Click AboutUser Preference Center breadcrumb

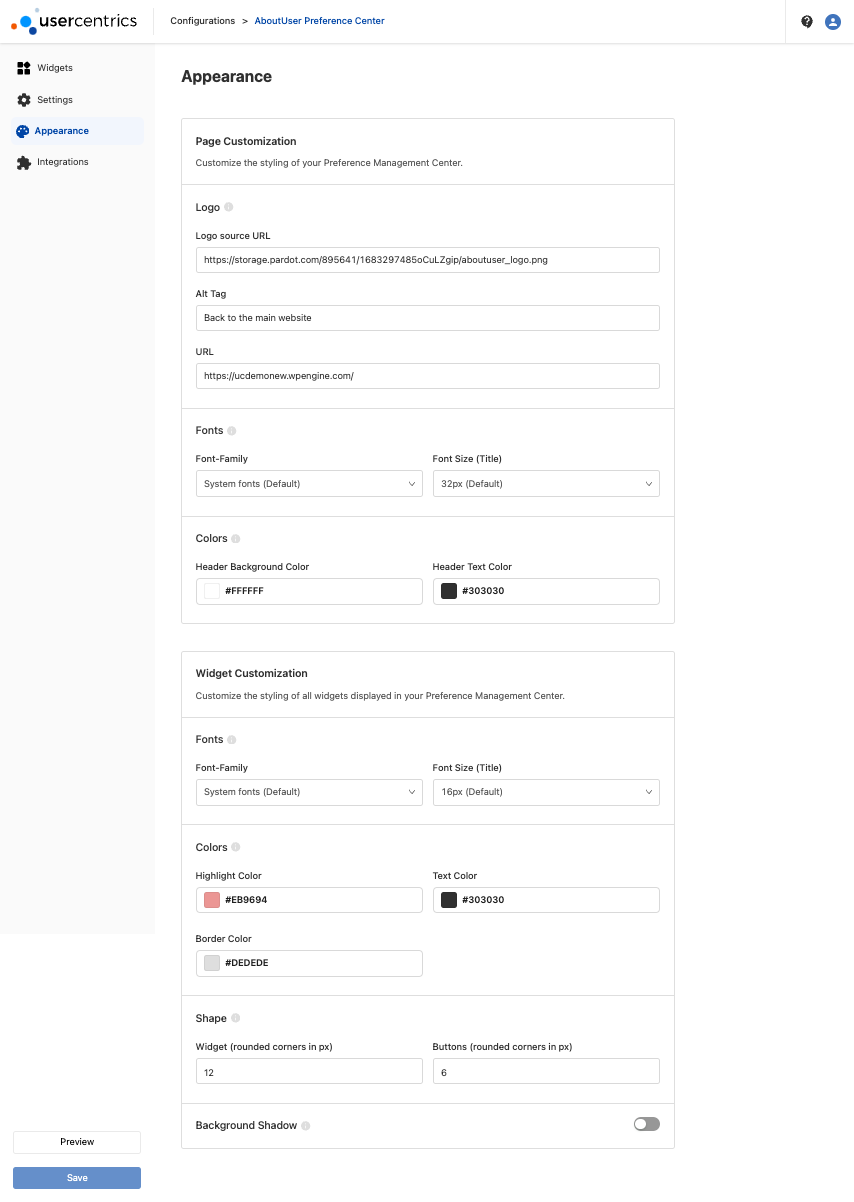point(319,21)
